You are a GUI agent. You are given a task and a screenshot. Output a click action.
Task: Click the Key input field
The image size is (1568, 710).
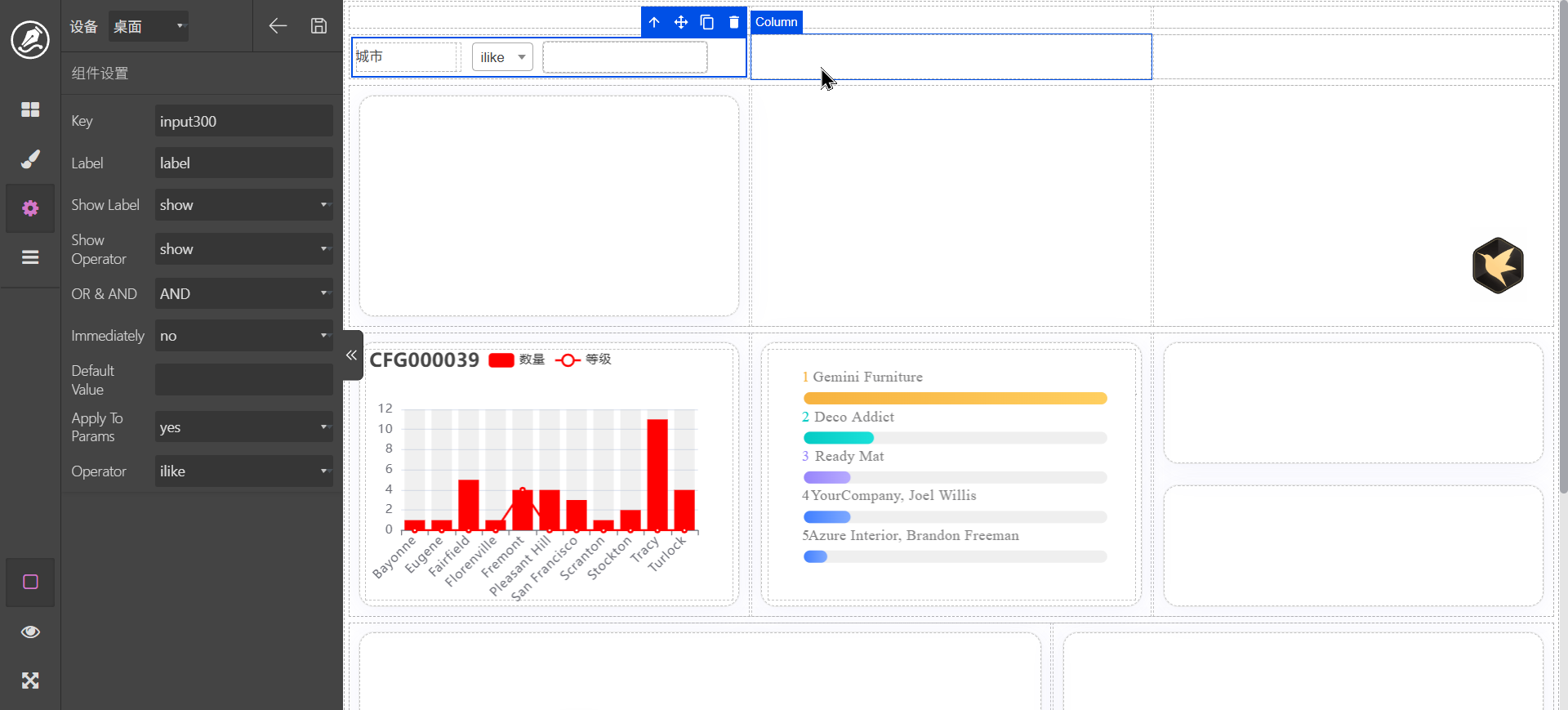click(243, 121)
